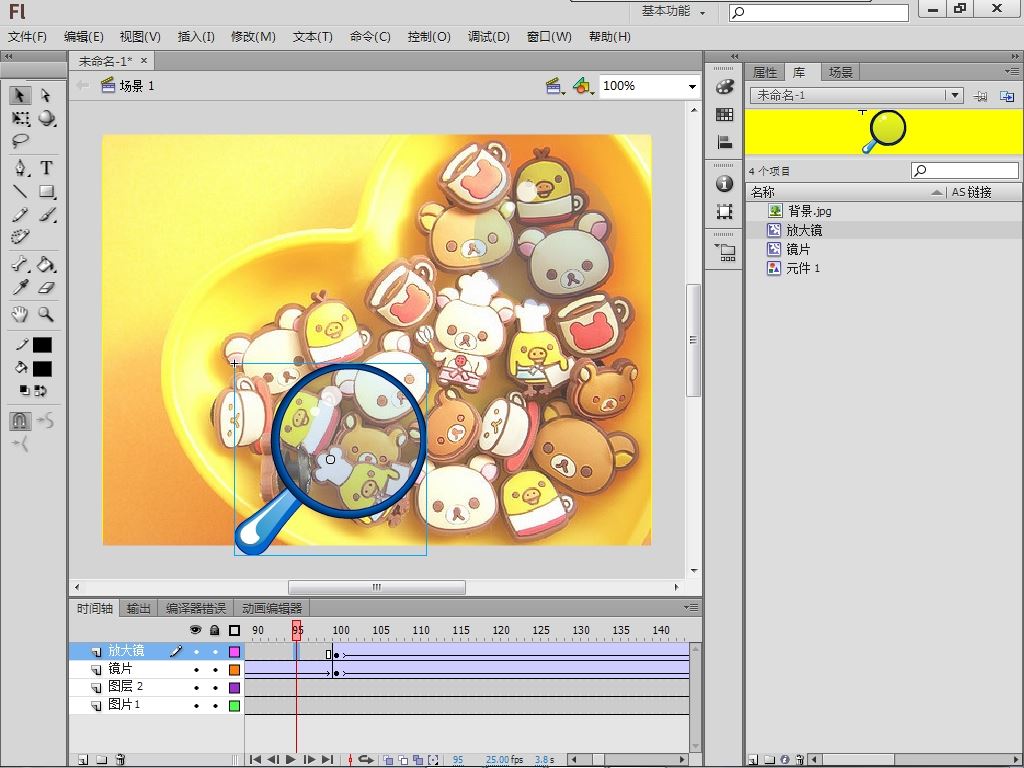The height and width of the screenshot is (768, 1024).
Task: Open the stage zoom 100% dropdown
Action: (x=692, y=86)
